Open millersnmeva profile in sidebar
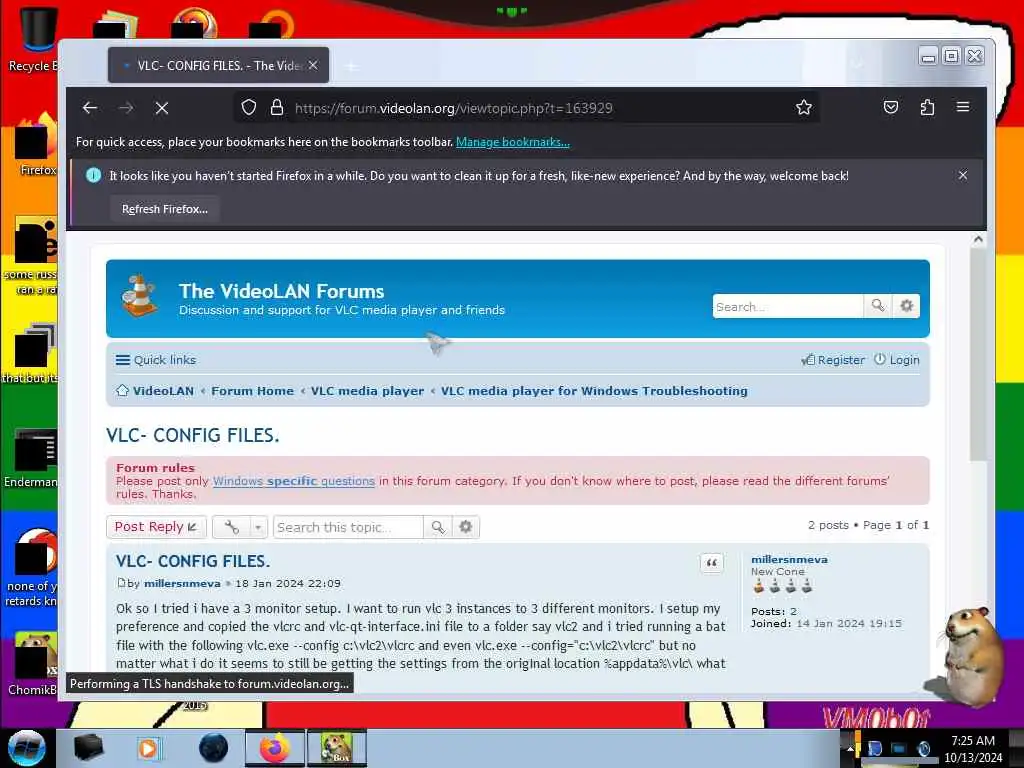The image size is (1024, 768). (x=789, y=559)
